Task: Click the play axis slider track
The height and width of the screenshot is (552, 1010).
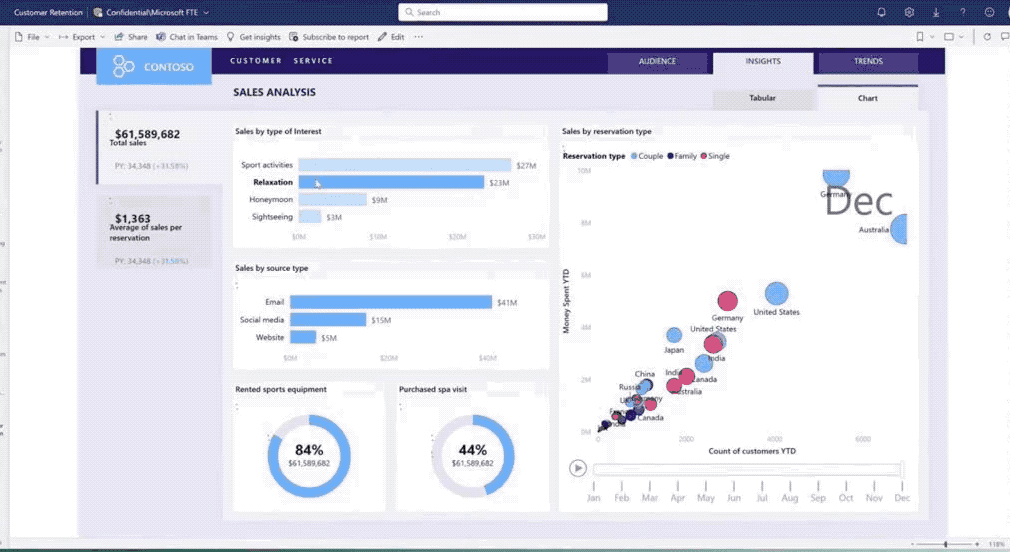Action: [x=747, y=470]
